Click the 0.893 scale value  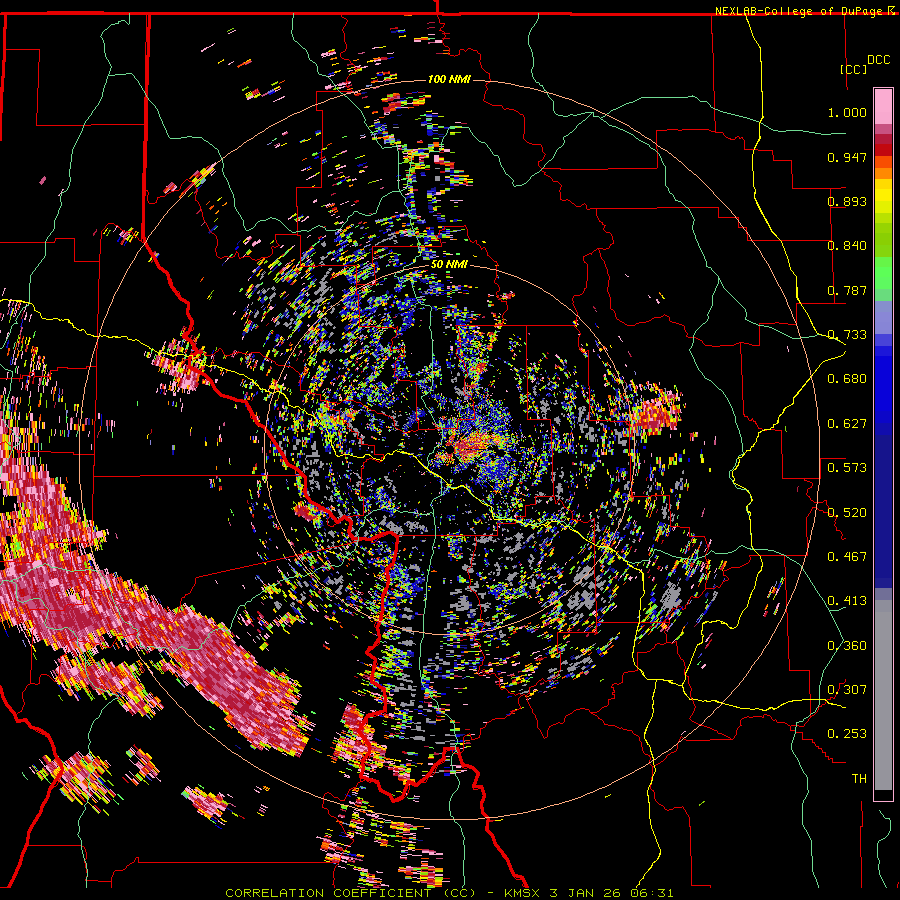click(847, 201)
